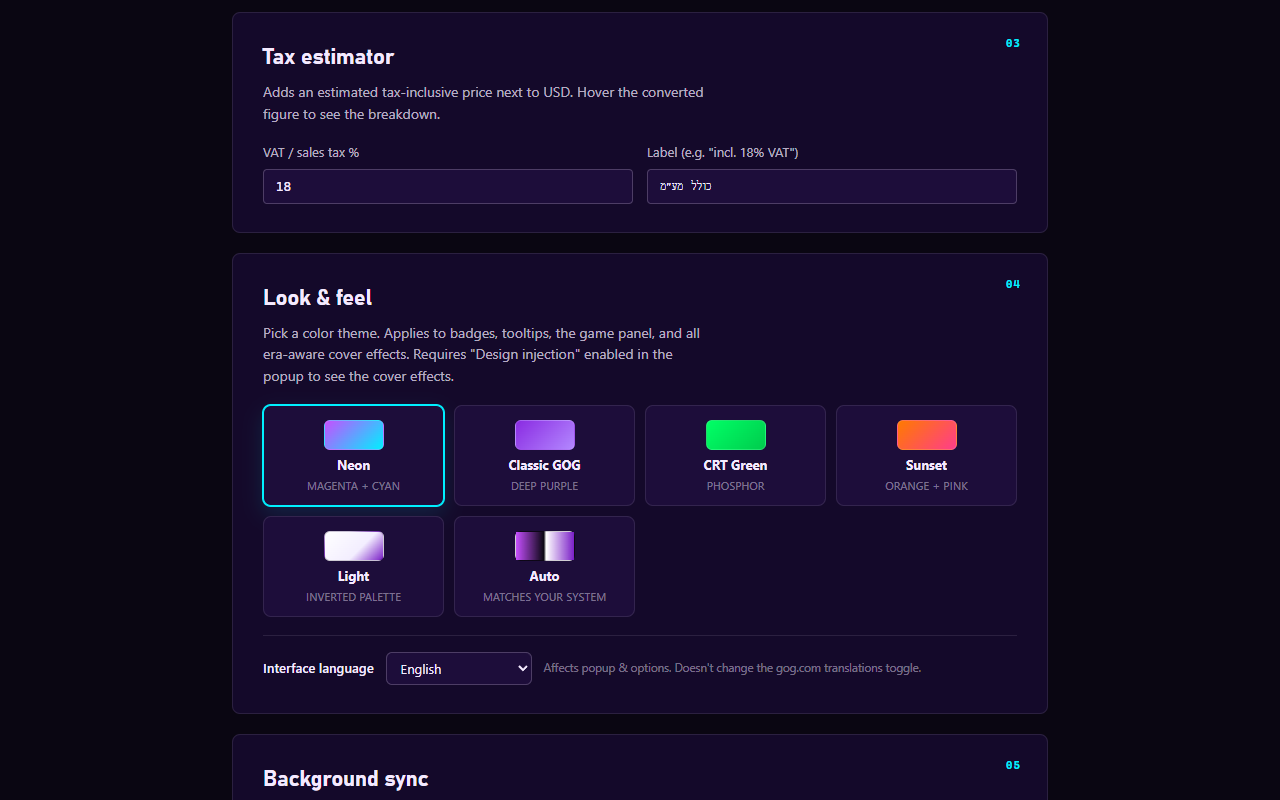Choose the Classic GOG theme card
1280x800 pixels.
tap(544, 456)
